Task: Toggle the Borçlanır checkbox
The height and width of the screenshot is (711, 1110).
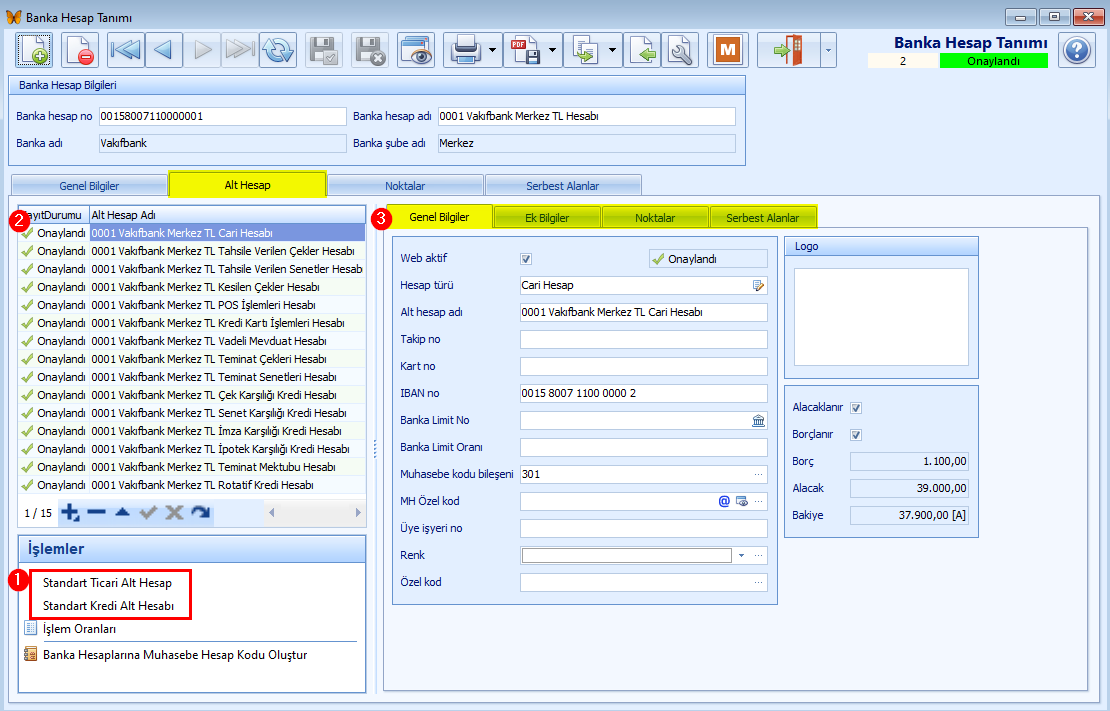Action: pyautogui.click(x=856, y=435)
